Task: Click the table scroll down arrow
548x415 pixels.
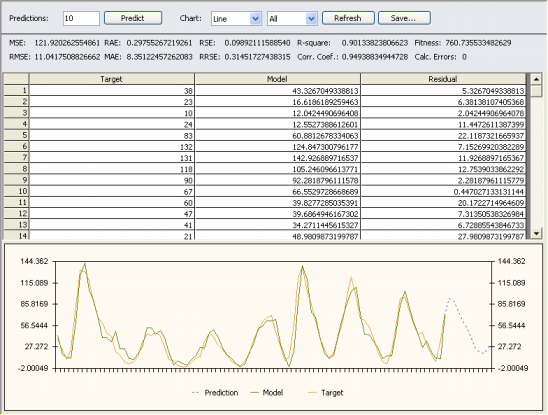Action: [x=536, y=233]
